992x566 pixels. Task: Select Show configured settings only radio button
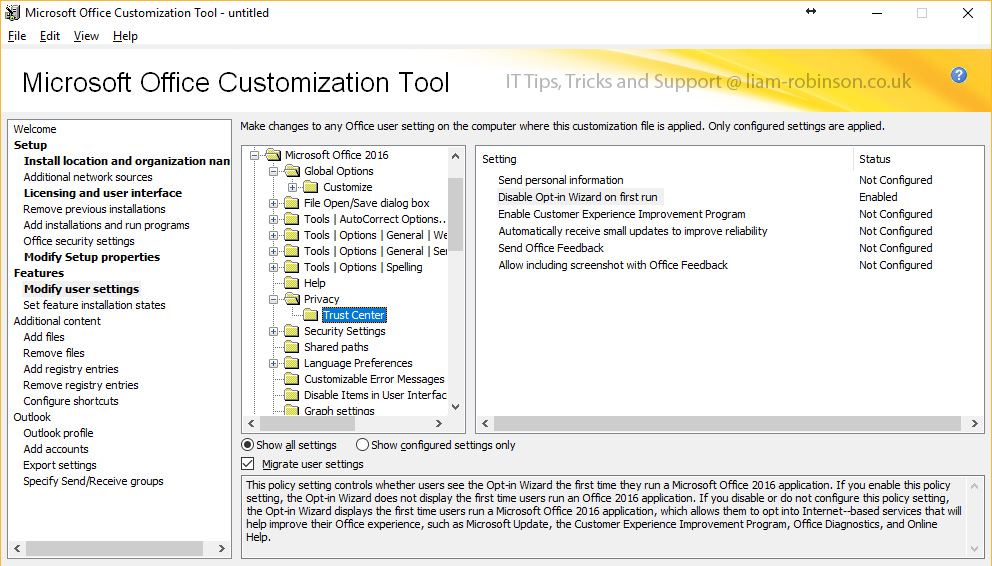click(x=362, y=445)
